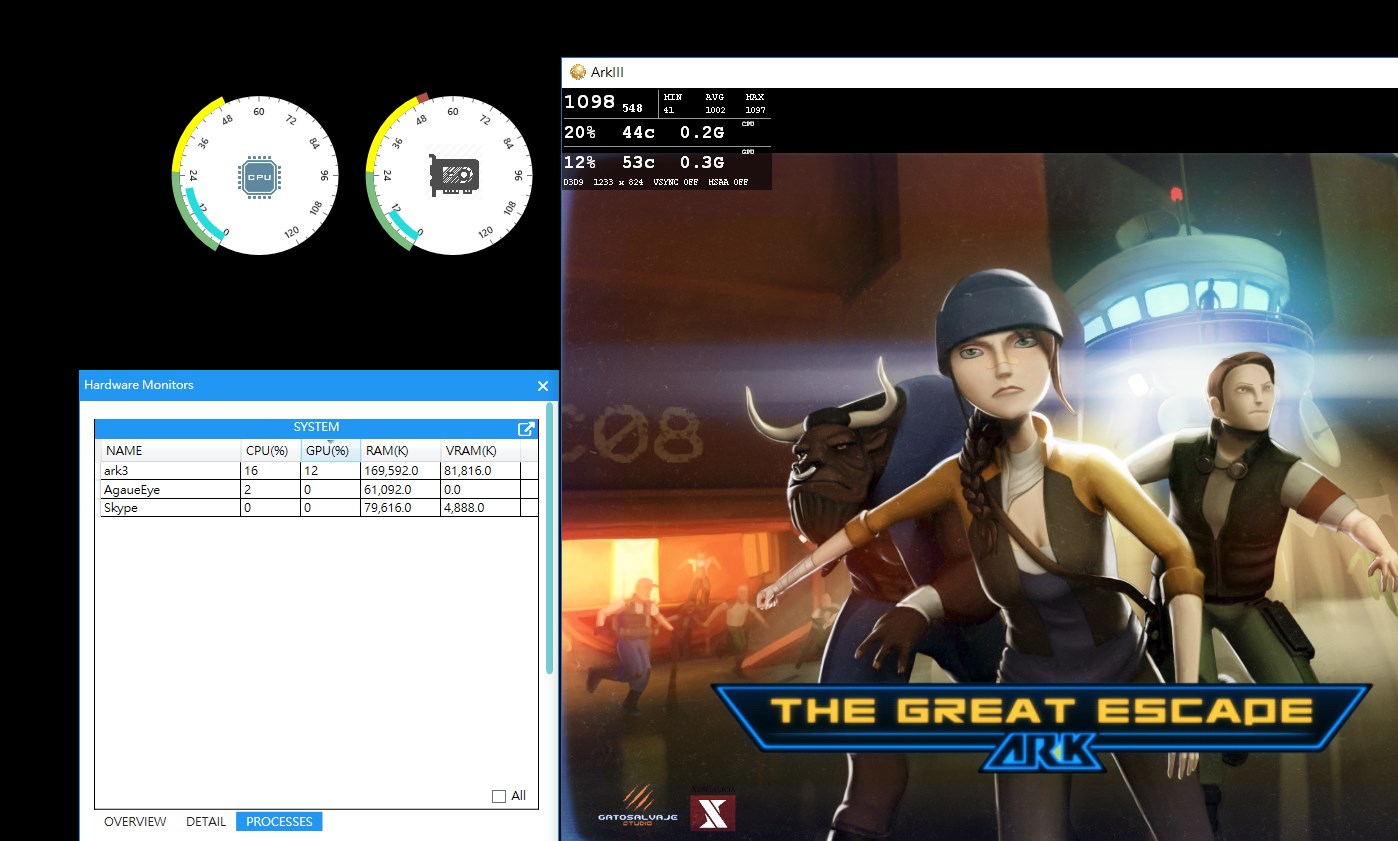Click the red X logo in the game
Screen dimensions: 1398x841
click(713, 812)
